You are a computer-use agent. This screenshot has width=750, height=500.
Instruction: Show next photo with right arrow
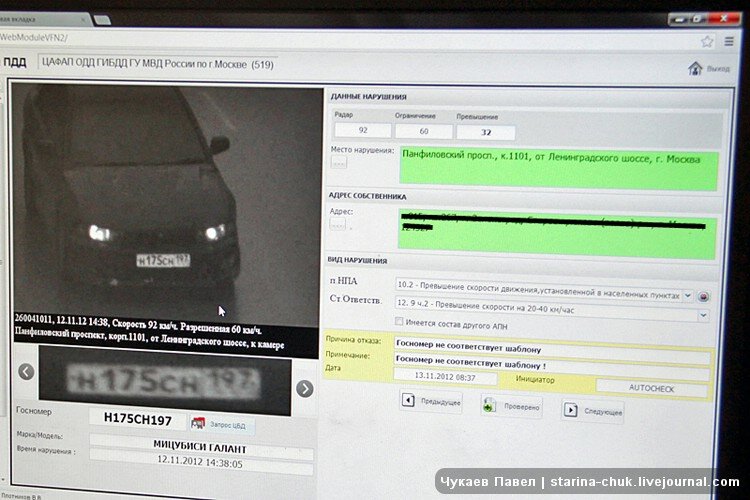305,388
